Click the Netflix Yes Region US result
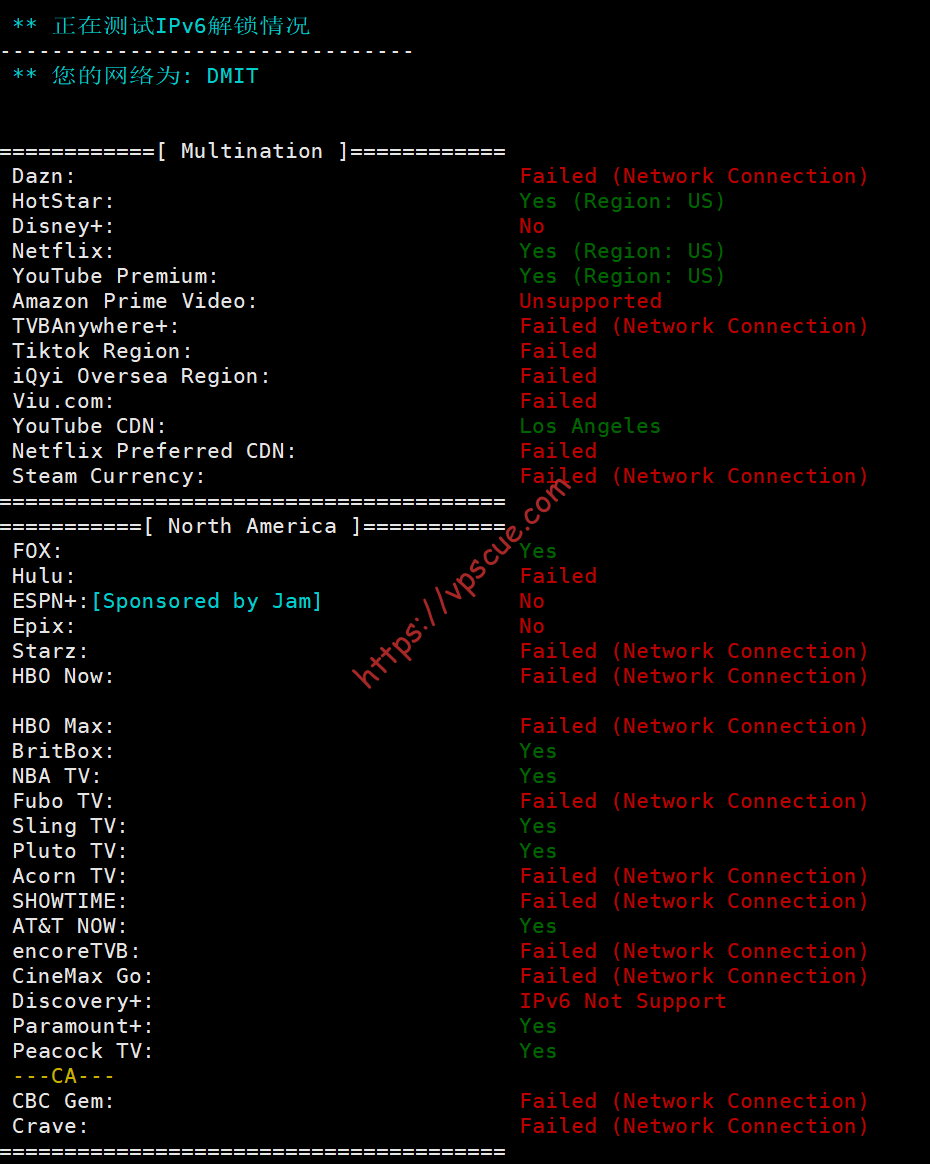 (x=621, y=252)
